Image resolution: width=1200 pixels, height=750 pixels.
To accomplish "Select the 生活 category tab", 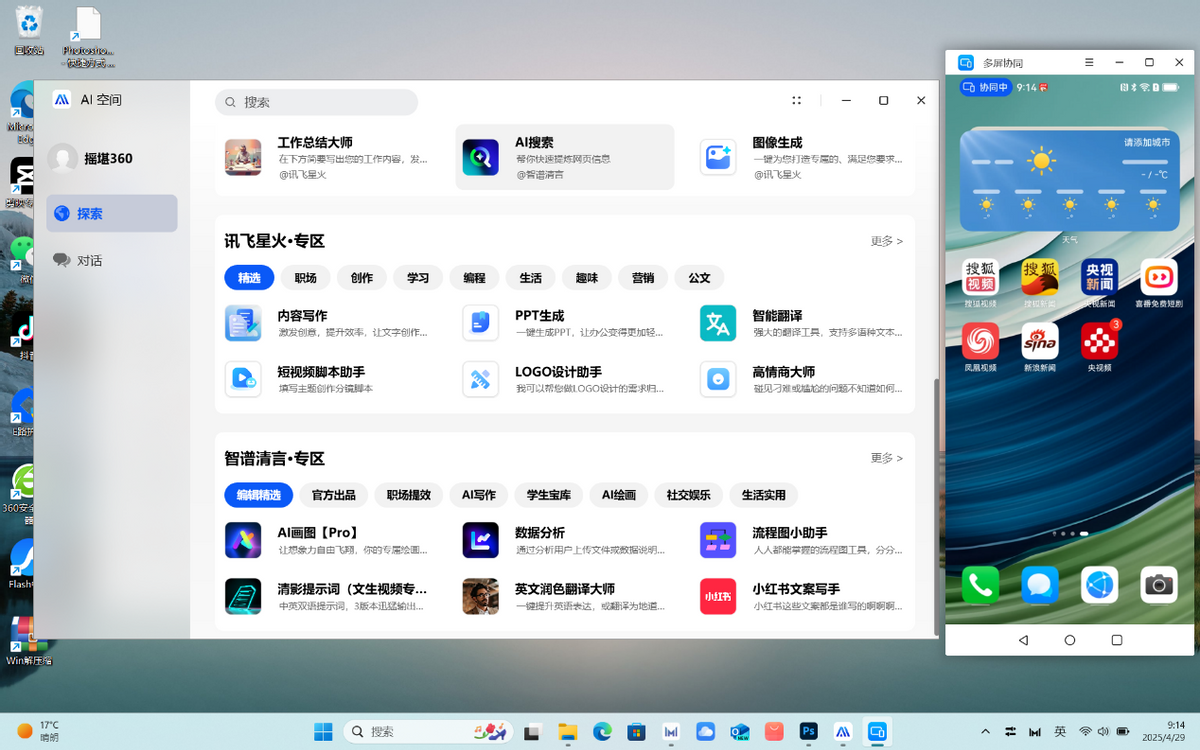I will click(x=530, y=277).
